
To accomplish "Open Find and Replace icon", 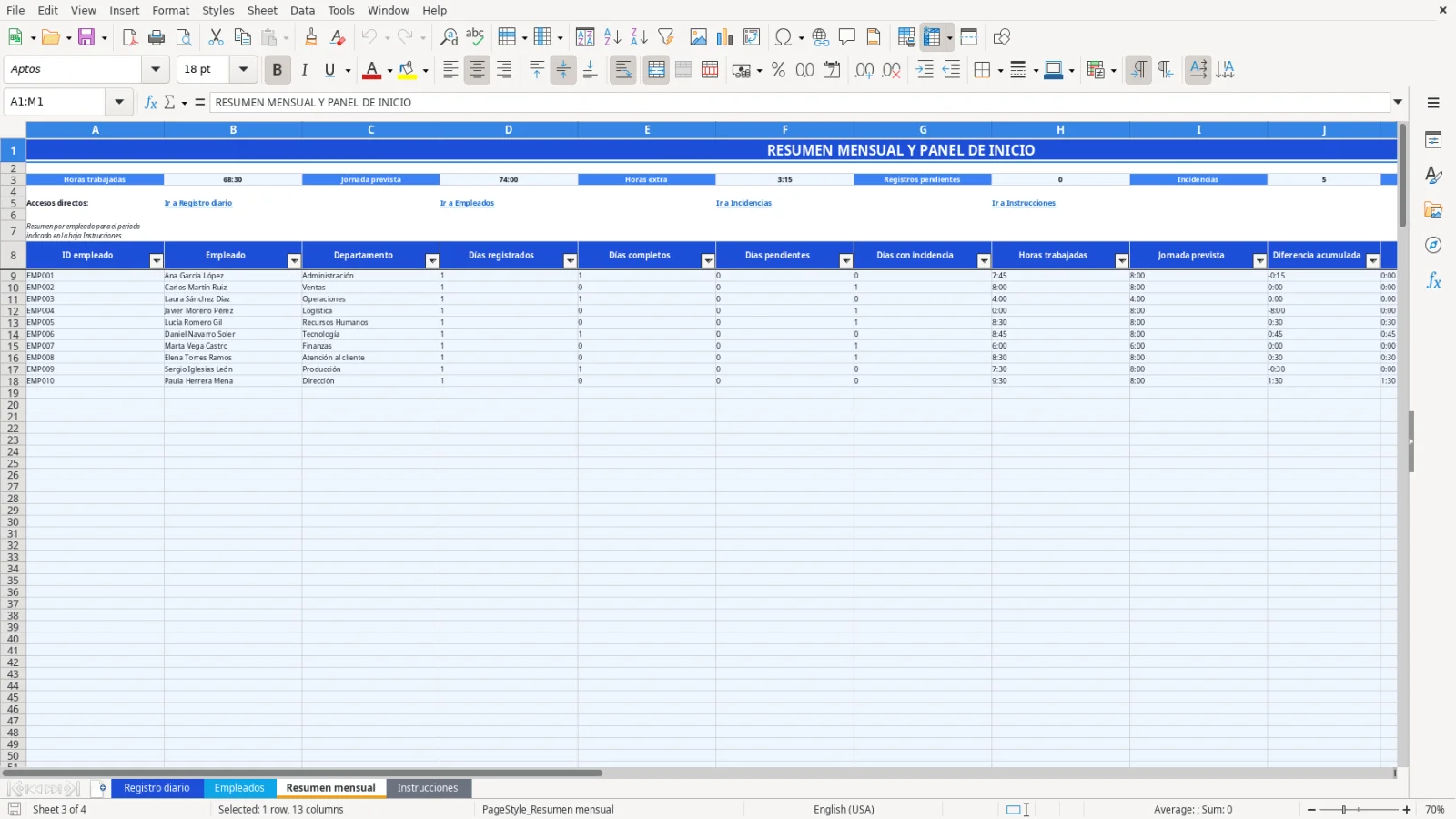I will coord(449,37).
